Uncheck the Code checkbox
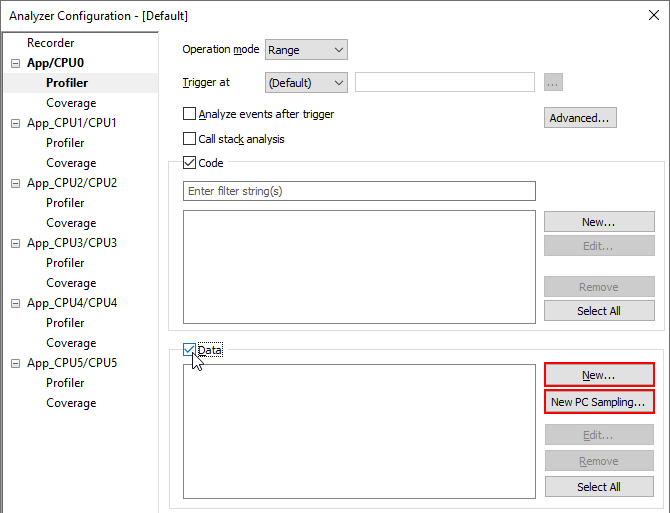 (x=190, y=163)
